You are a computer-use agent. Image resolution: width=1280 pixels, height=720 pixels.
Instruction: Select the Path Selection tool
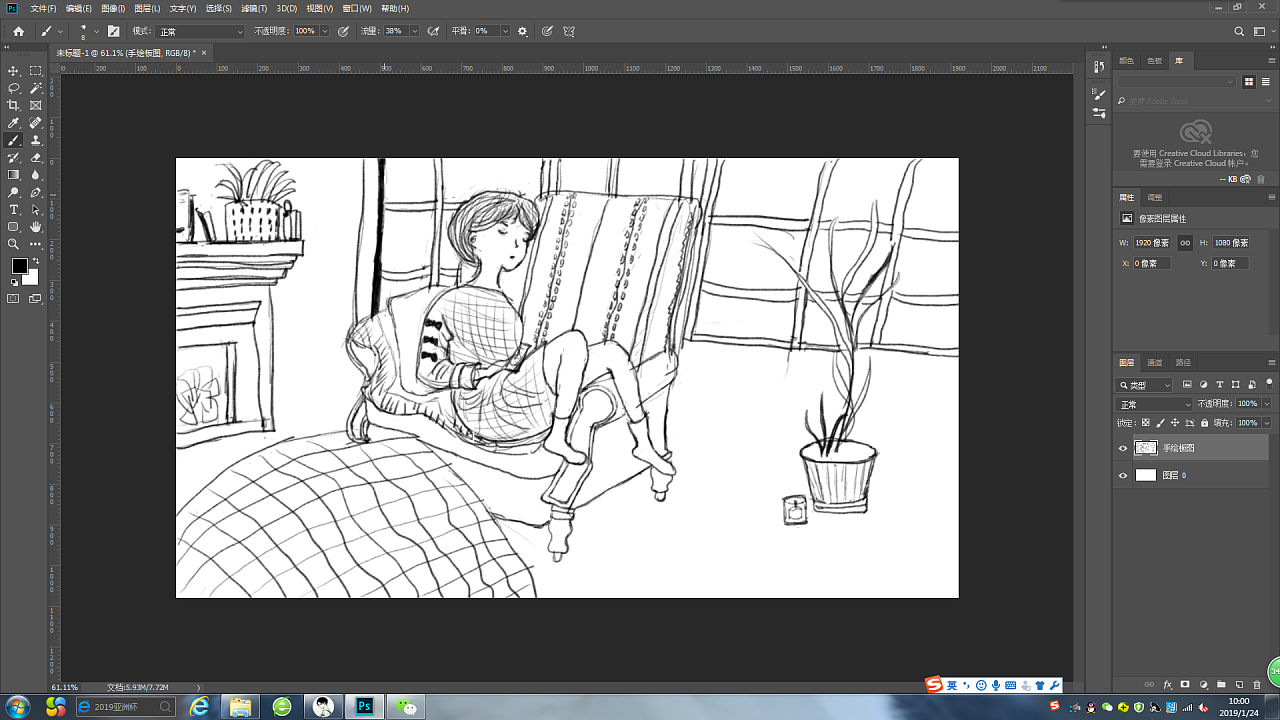(36, 209)
